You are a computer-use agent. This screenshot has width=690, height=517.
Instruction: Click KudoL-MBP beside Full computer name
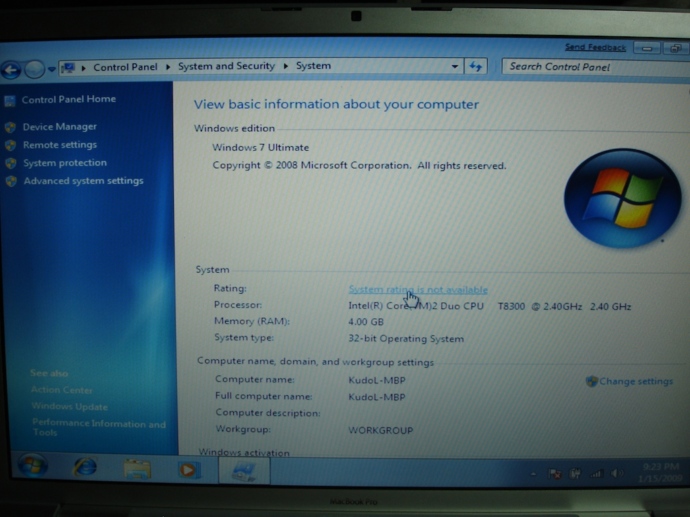[377, 397]
